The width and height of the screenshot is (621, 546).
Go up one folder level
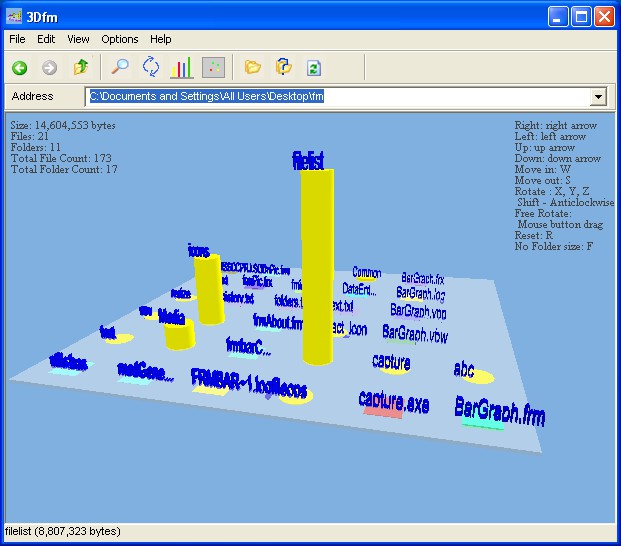tap(81, 68)
